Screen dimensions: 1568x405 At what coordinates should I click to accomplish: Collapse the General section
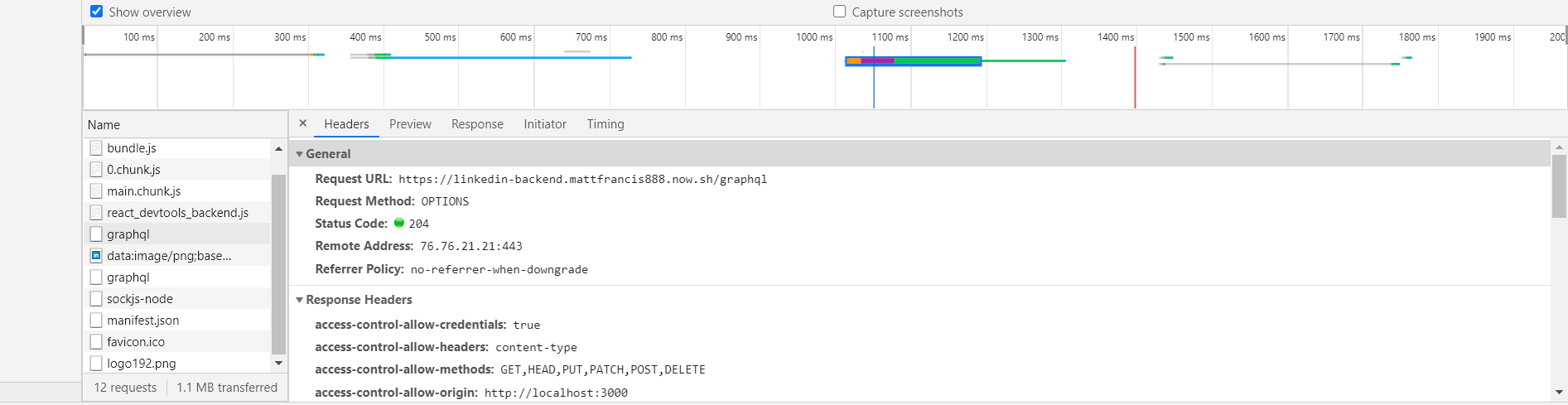(300, 154)
